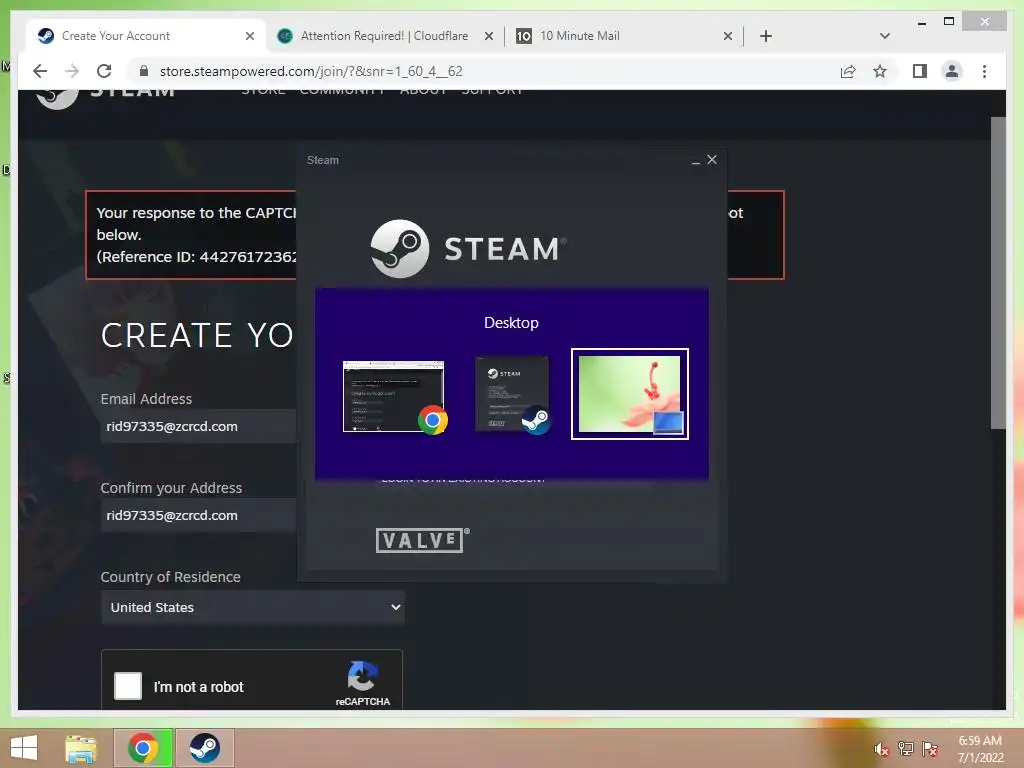Select the Chrome window thumbnail in switcher

pos(394,396)
